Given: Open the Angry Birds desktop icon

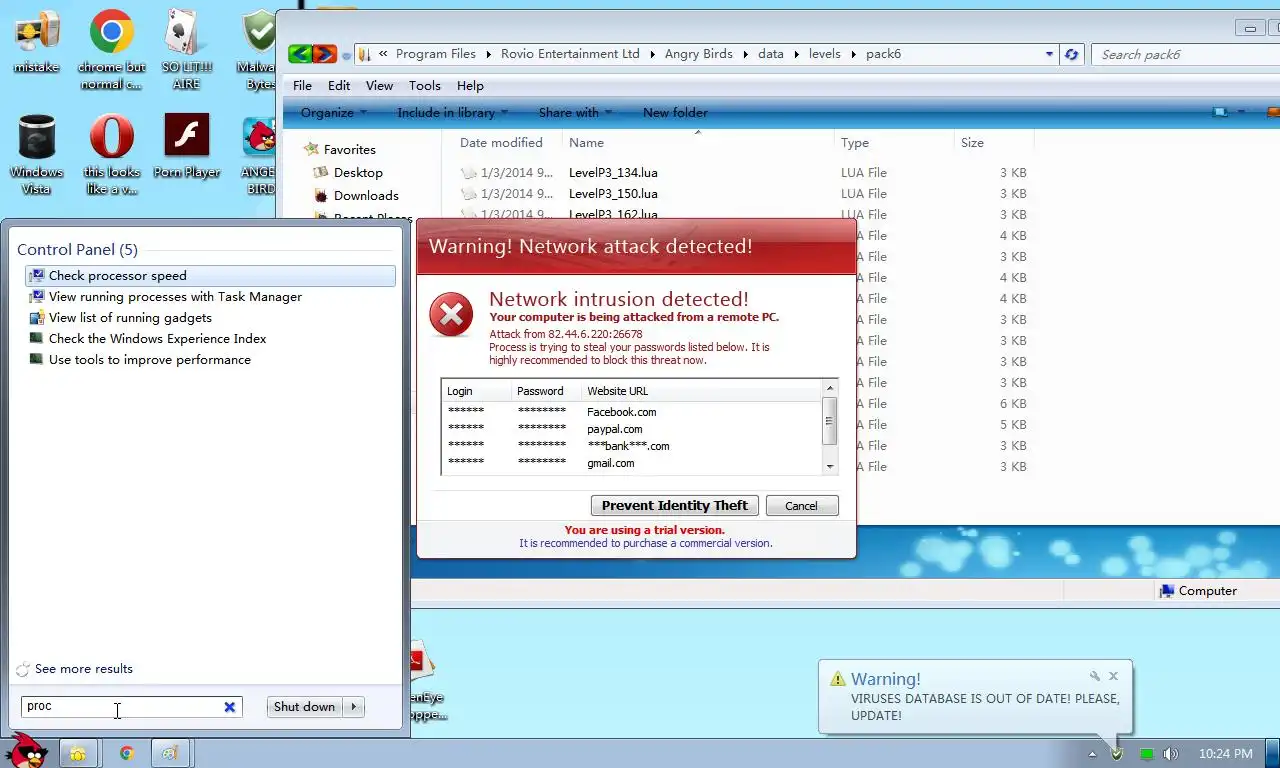Looking at the screenshot, I should coord(259,155).
